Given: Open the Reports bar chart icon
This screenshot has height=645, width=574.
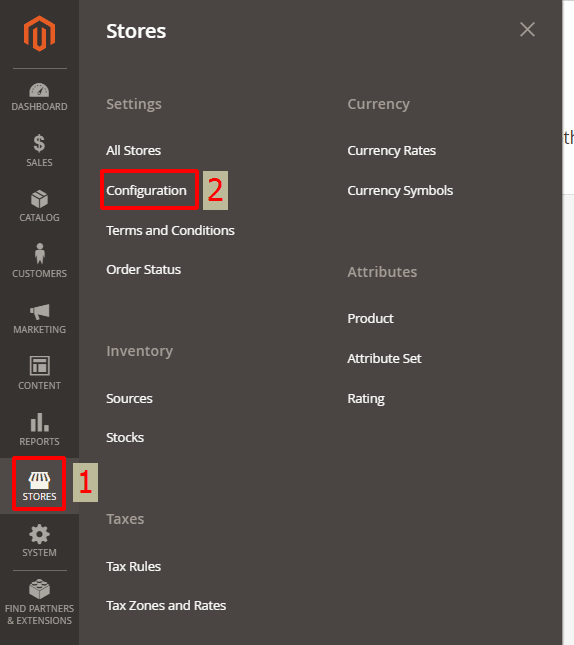Looking at the screenshot, I should 40,422.
